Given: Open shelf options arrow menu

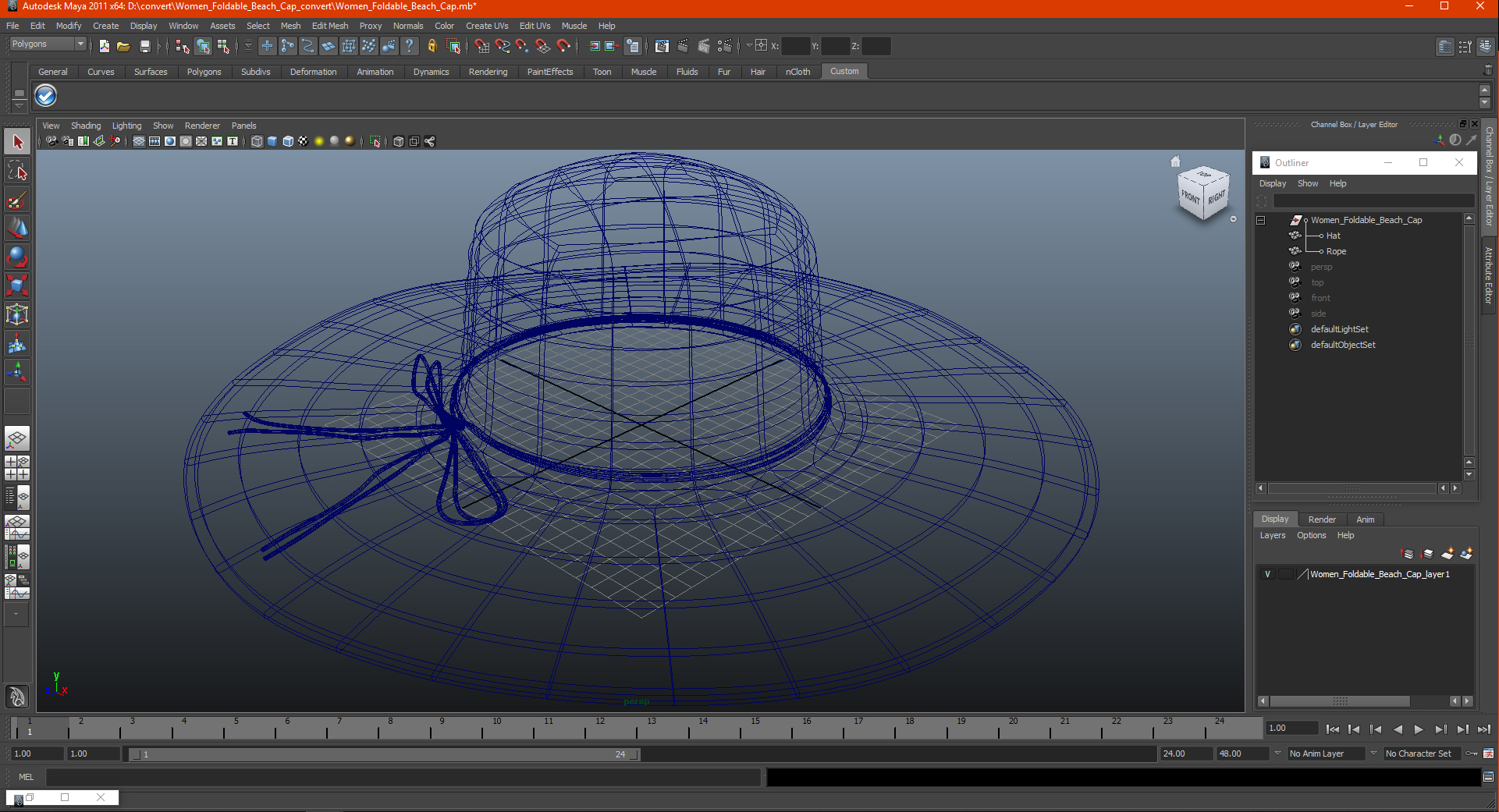Looking at the screenshot, I should (19, 105).
